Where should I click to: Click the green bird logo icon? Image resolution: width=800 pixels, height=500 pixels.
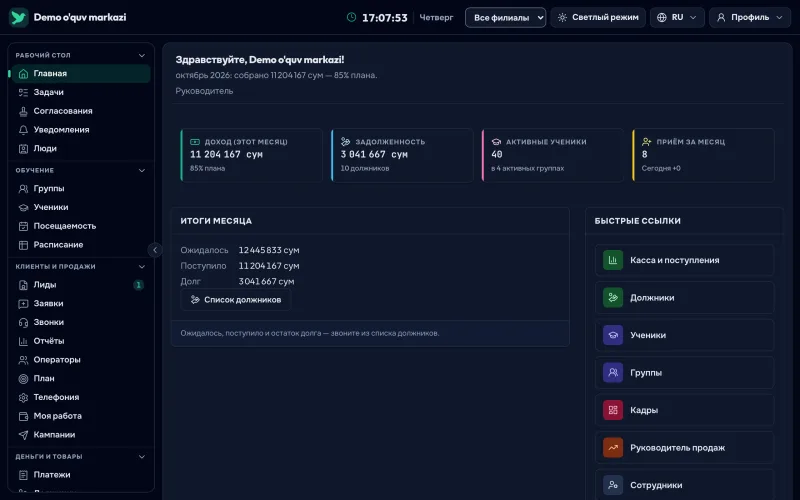19,17
